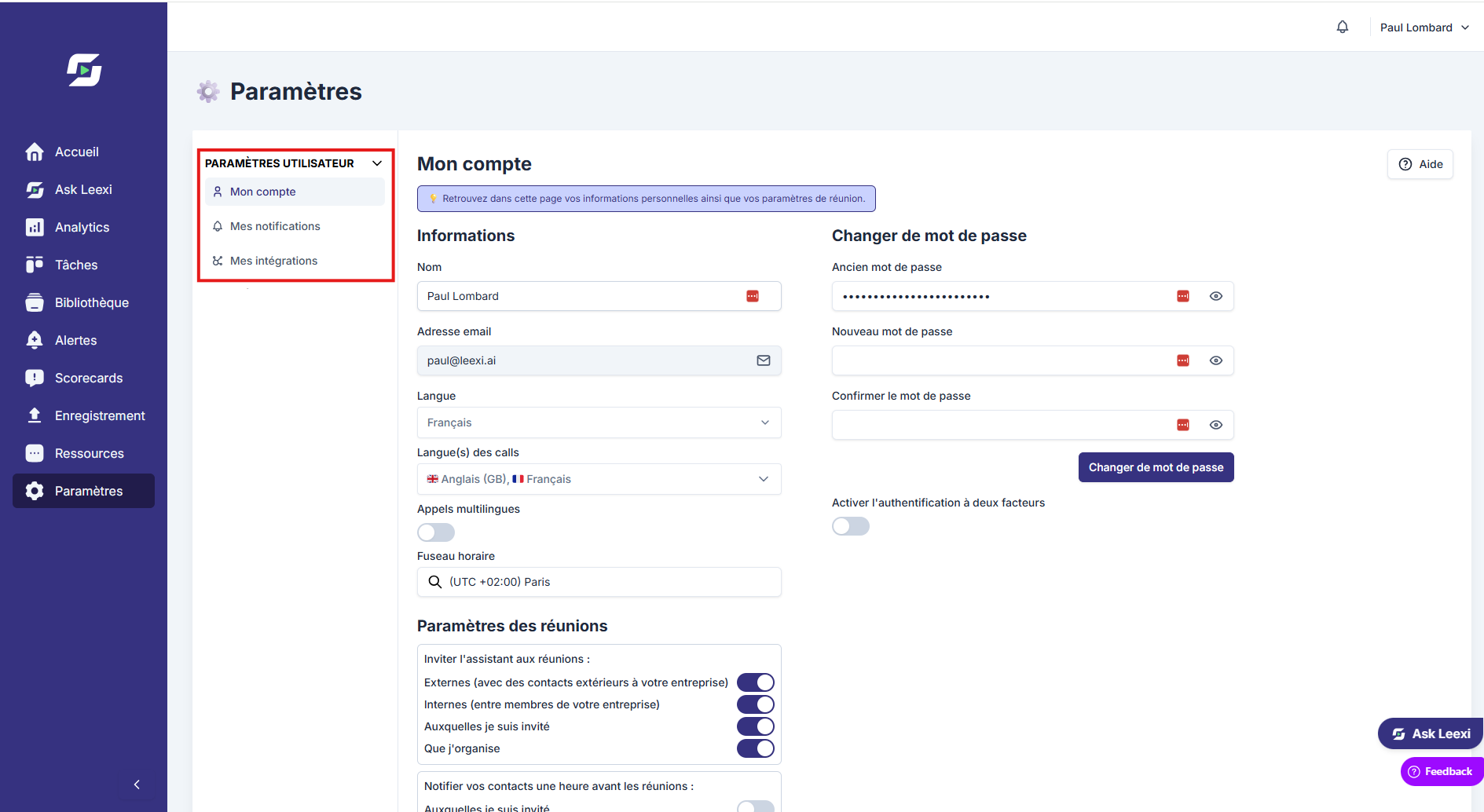Viewport: 1484px width, 812px height.
Task: Click the Scorecards sidebar icon
Action: [x=35, y=378]
